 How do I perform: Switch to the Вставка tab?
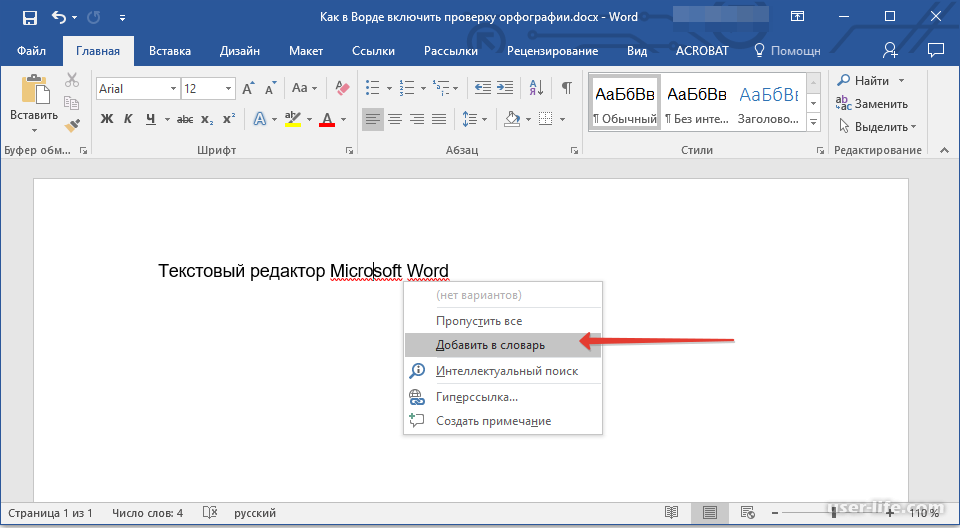[x=170, y=51]
